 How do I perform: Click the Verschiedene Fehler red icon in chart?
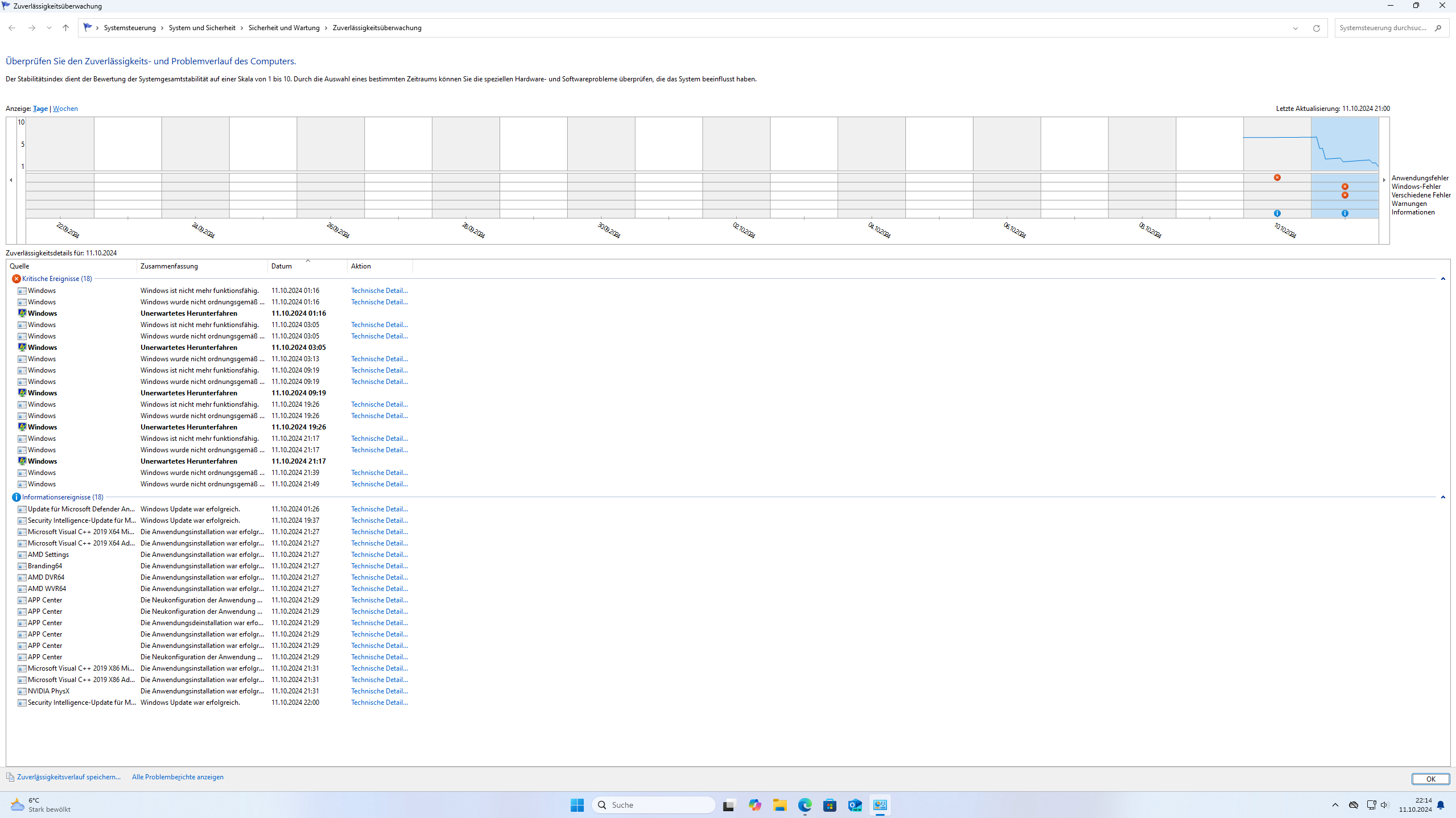pos(1344,195)
